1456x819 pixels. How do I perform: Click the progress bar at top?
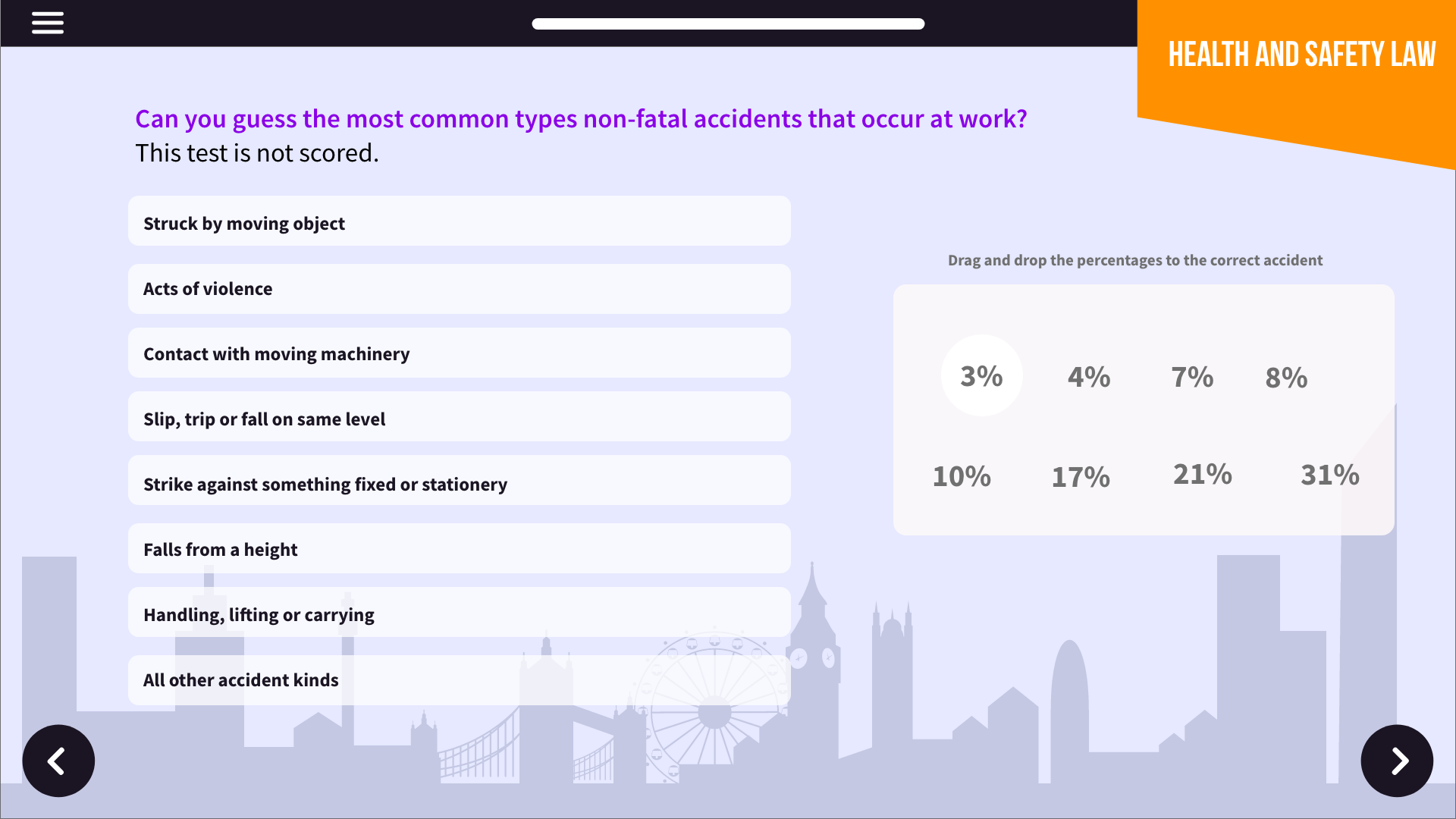click(727, 23)
